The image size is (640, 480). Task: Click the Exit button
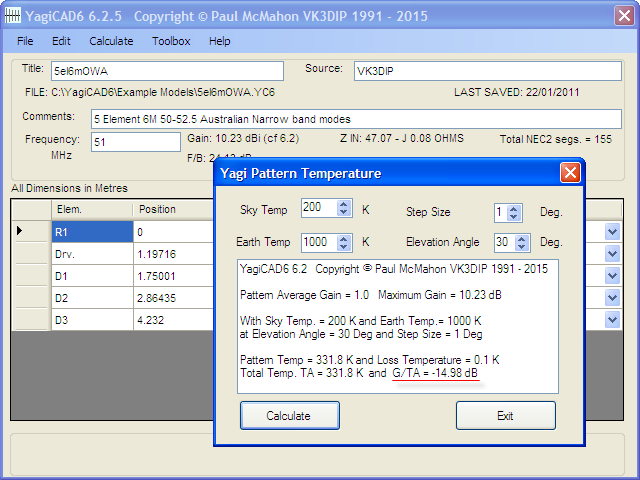pos(506,416)
